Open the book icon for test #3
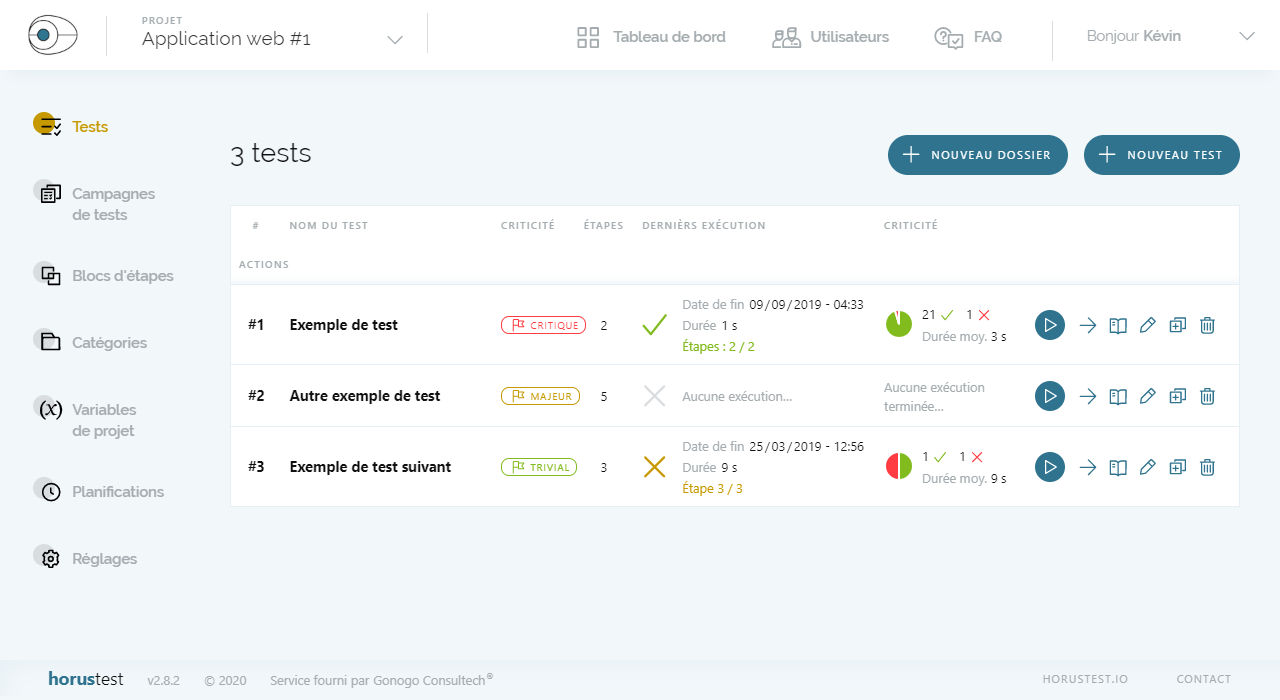 [x=1118, y=467]
